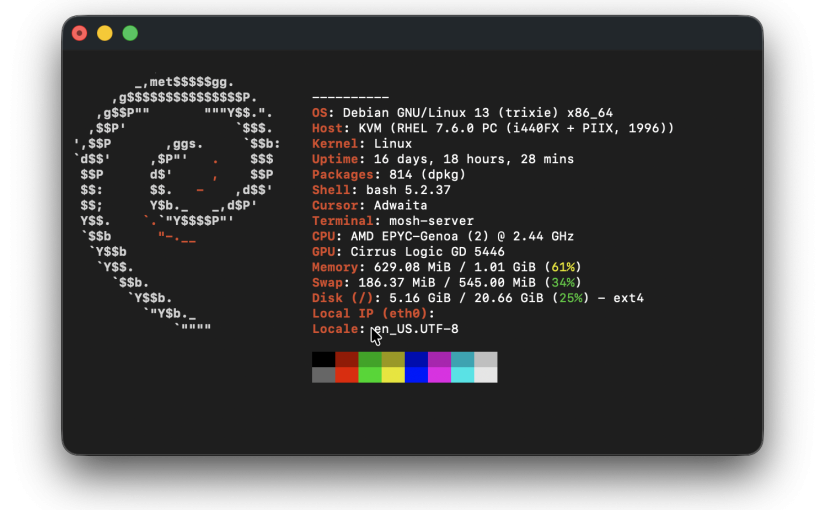Image resolution: width=825 pixels, height=510 pixels.
Task: Close the terminal window with red button
Action: tap(79, 33)
